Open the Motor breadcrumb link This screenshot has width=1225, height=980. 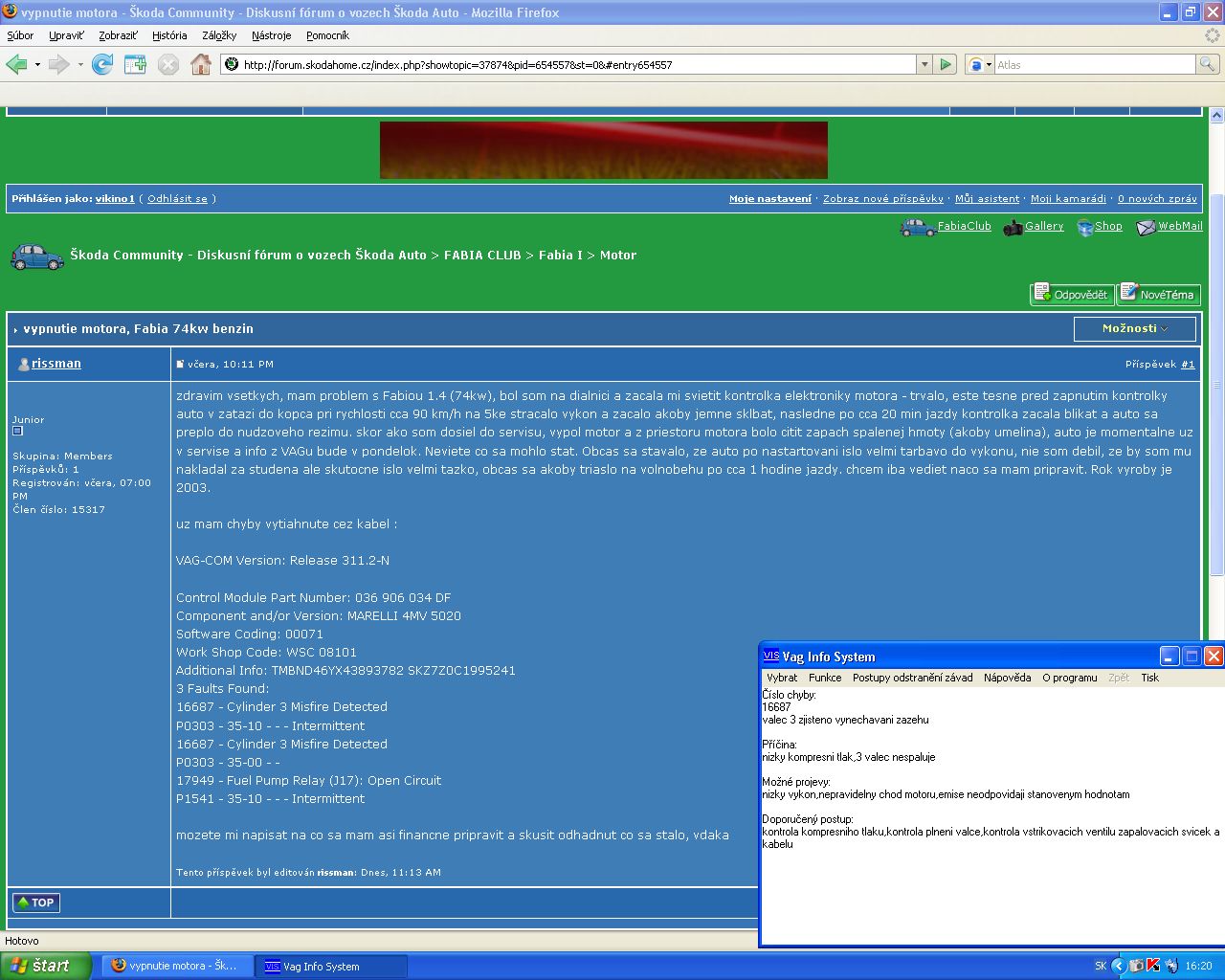coord(618,256)
